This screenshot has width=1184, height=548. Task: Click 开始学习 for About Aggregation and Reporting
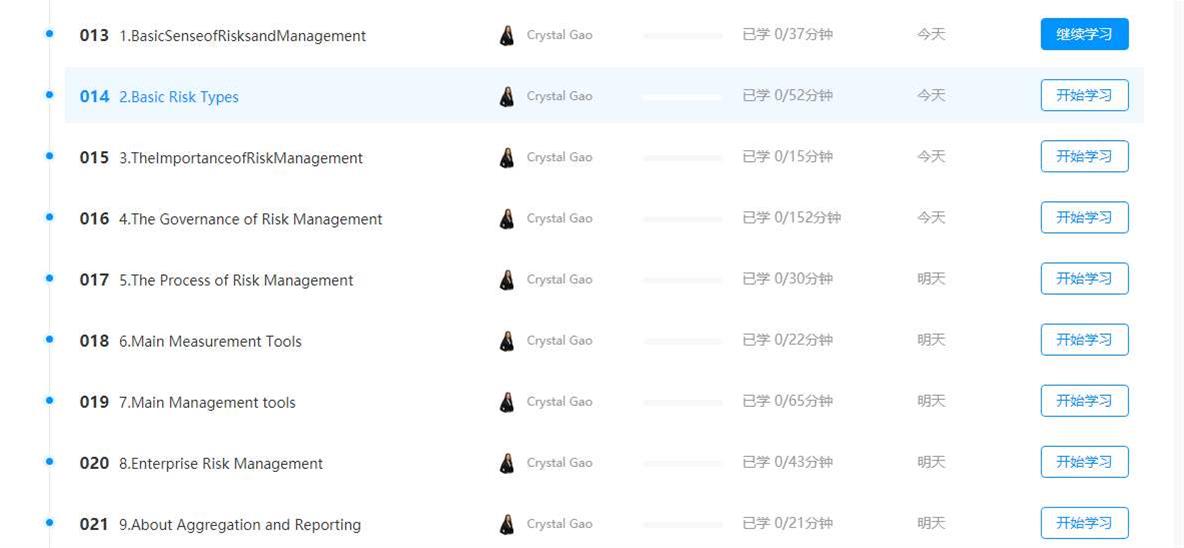[x=1084, y=523]
